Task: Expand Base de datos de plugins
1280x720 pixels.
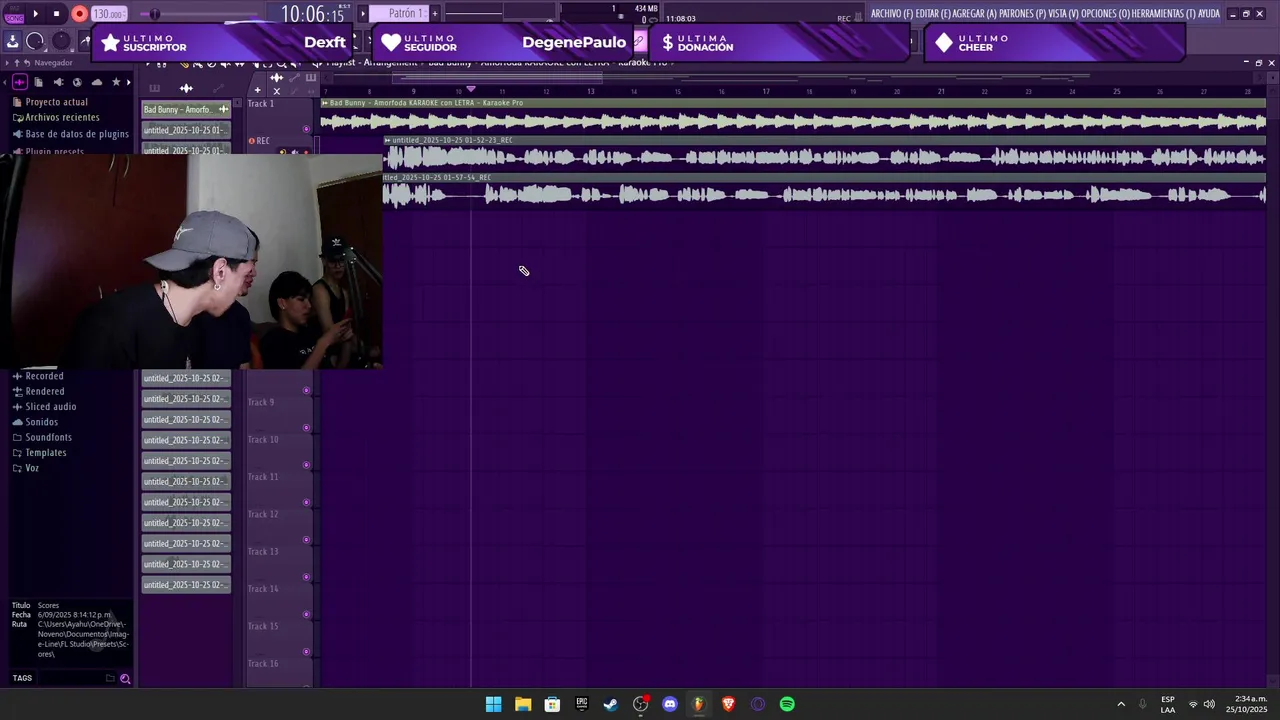Action: point(70,134)
